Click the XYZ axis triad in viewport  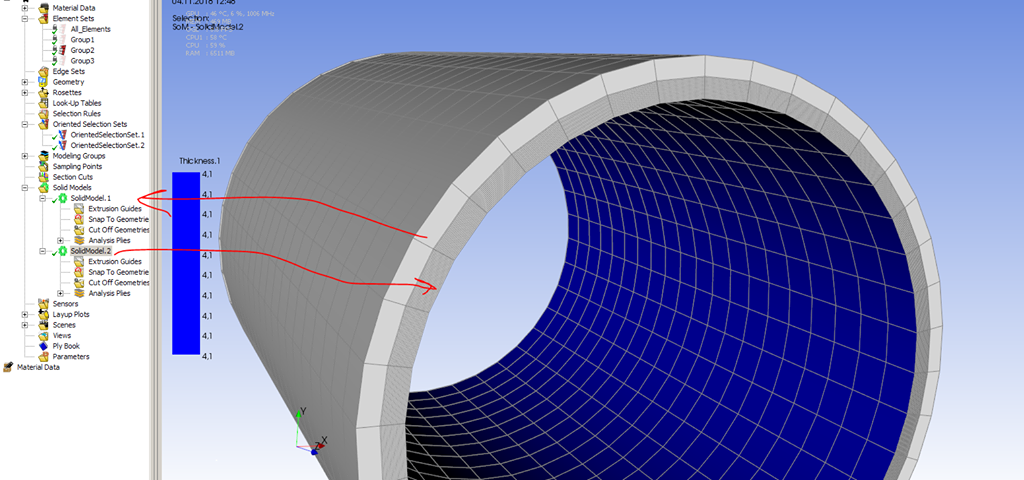click(310, 431)
